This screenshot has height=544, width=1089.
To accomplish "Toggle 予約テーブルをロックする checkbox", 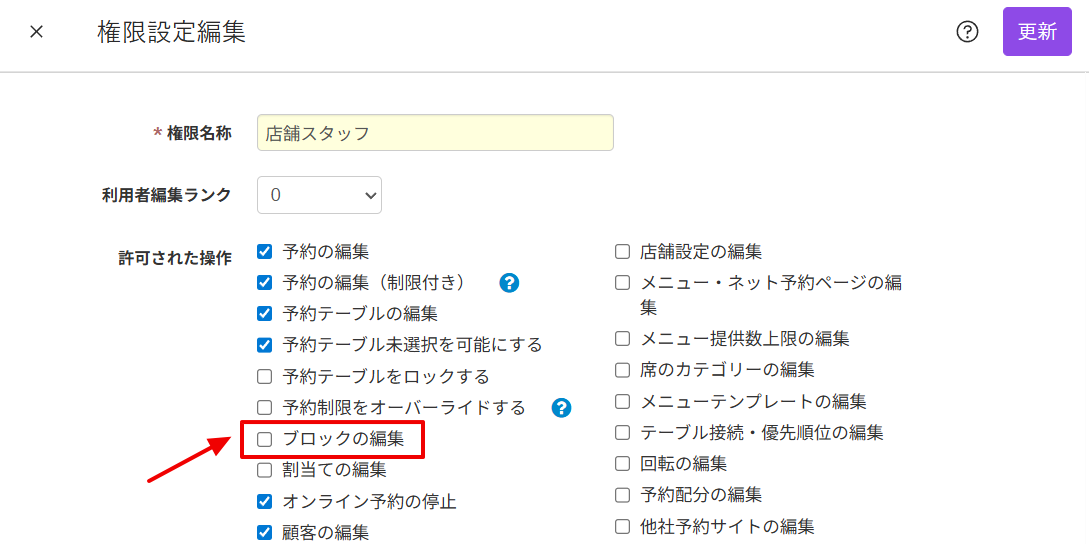I will point(265,377).
